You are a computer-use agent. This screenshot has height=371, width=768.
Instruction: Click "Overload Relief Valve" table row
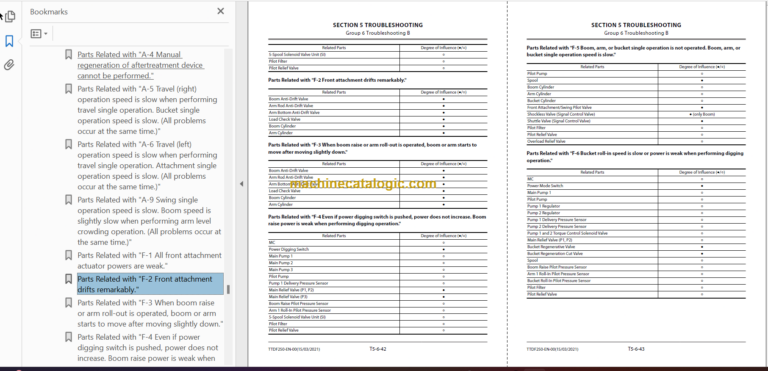636,141
